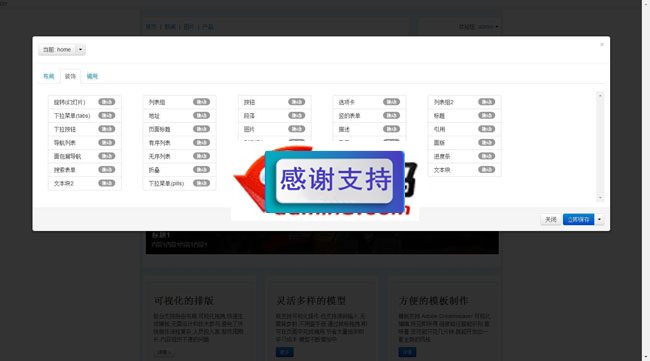Click the scroll up arrow of the component list
This screenshot has width=650, height=361.
point(600,96)
